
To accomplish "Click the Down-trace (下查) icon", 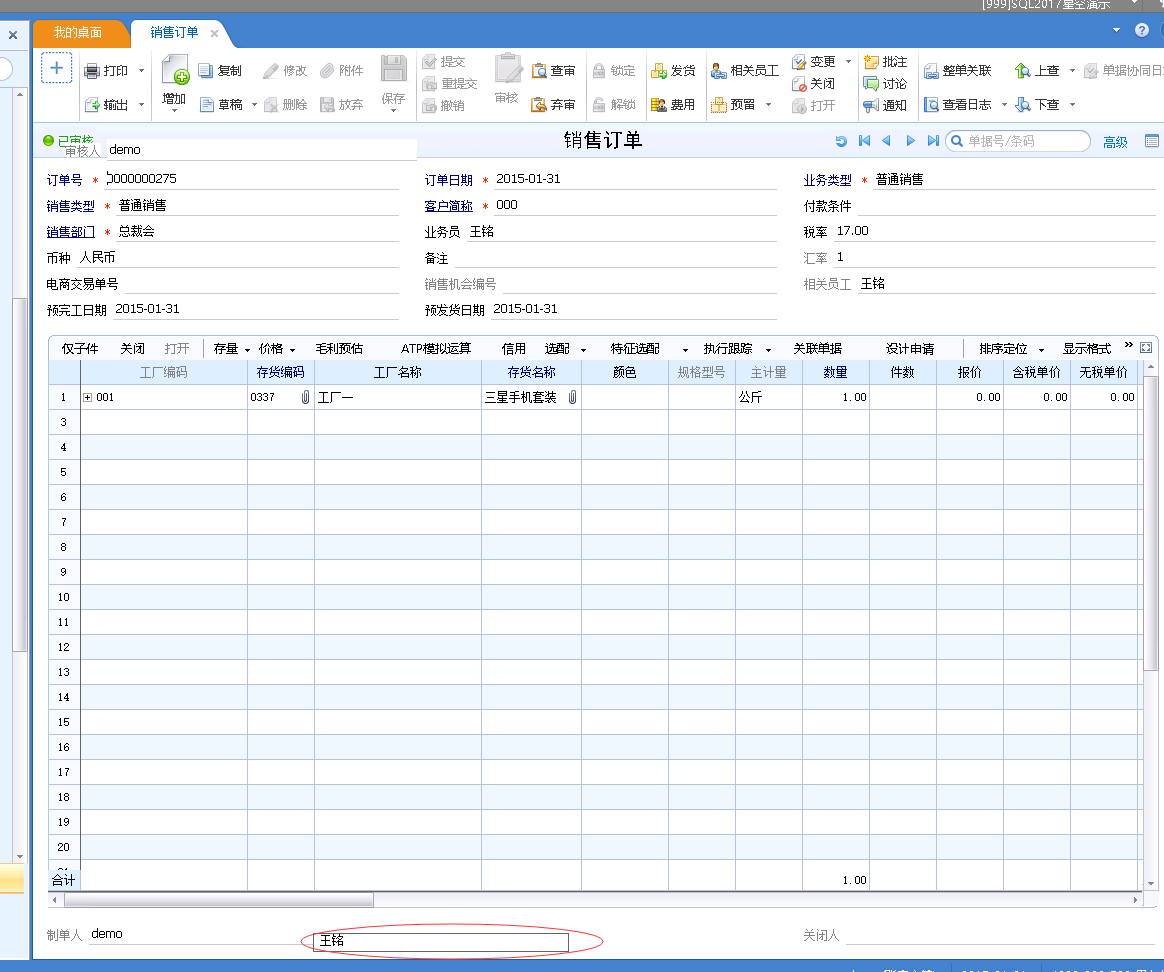I will (x=1023, y=105).
